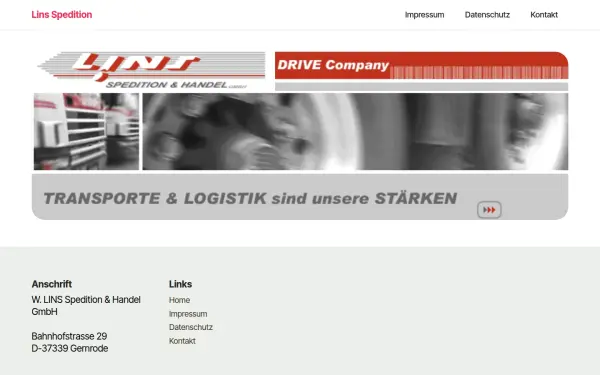Open Datenschutz link in footer Links list

pyautogui.click(x=191, y=327)
